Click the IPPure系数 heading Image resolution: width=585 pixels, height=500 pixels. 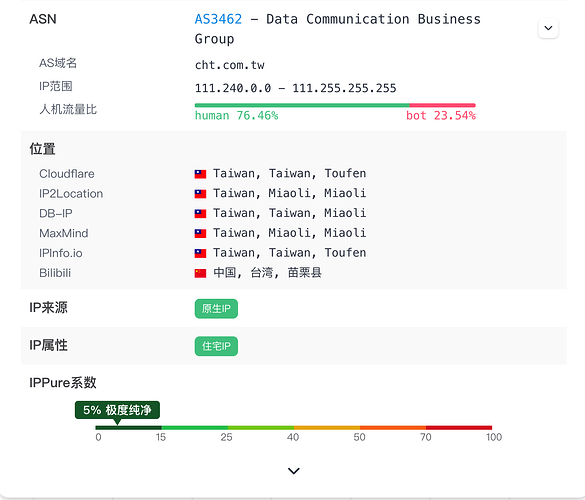point(63,383)
